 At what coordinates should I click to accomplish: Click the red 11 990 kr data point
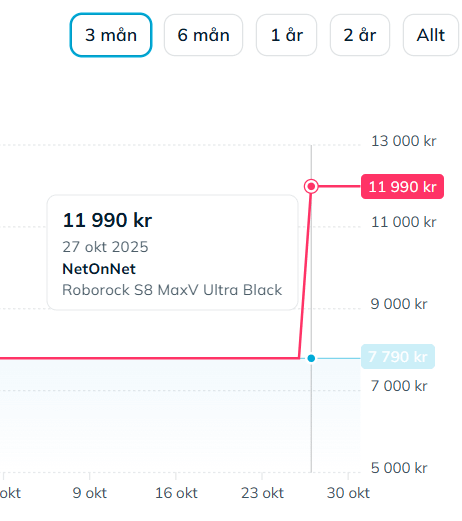point(311,186)
